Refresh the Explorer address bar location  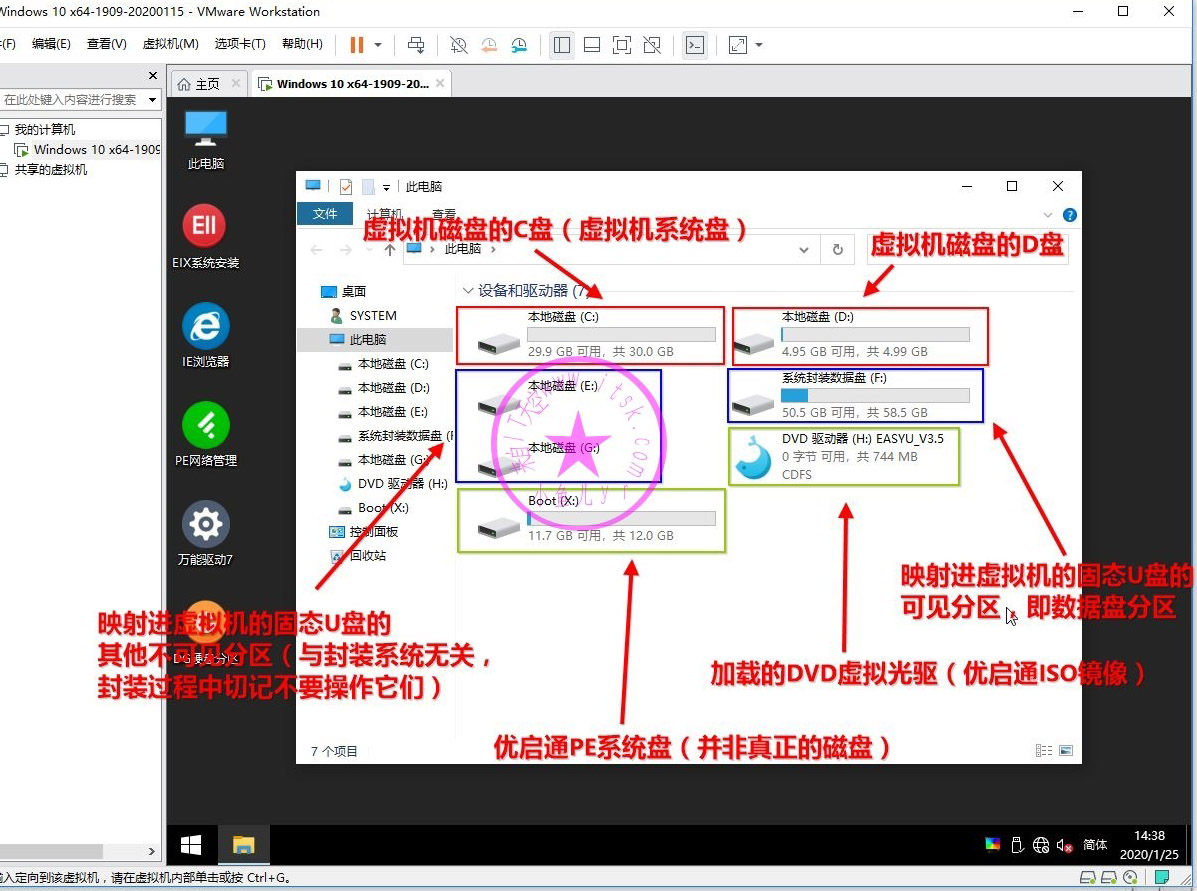(x=837, y=250)
